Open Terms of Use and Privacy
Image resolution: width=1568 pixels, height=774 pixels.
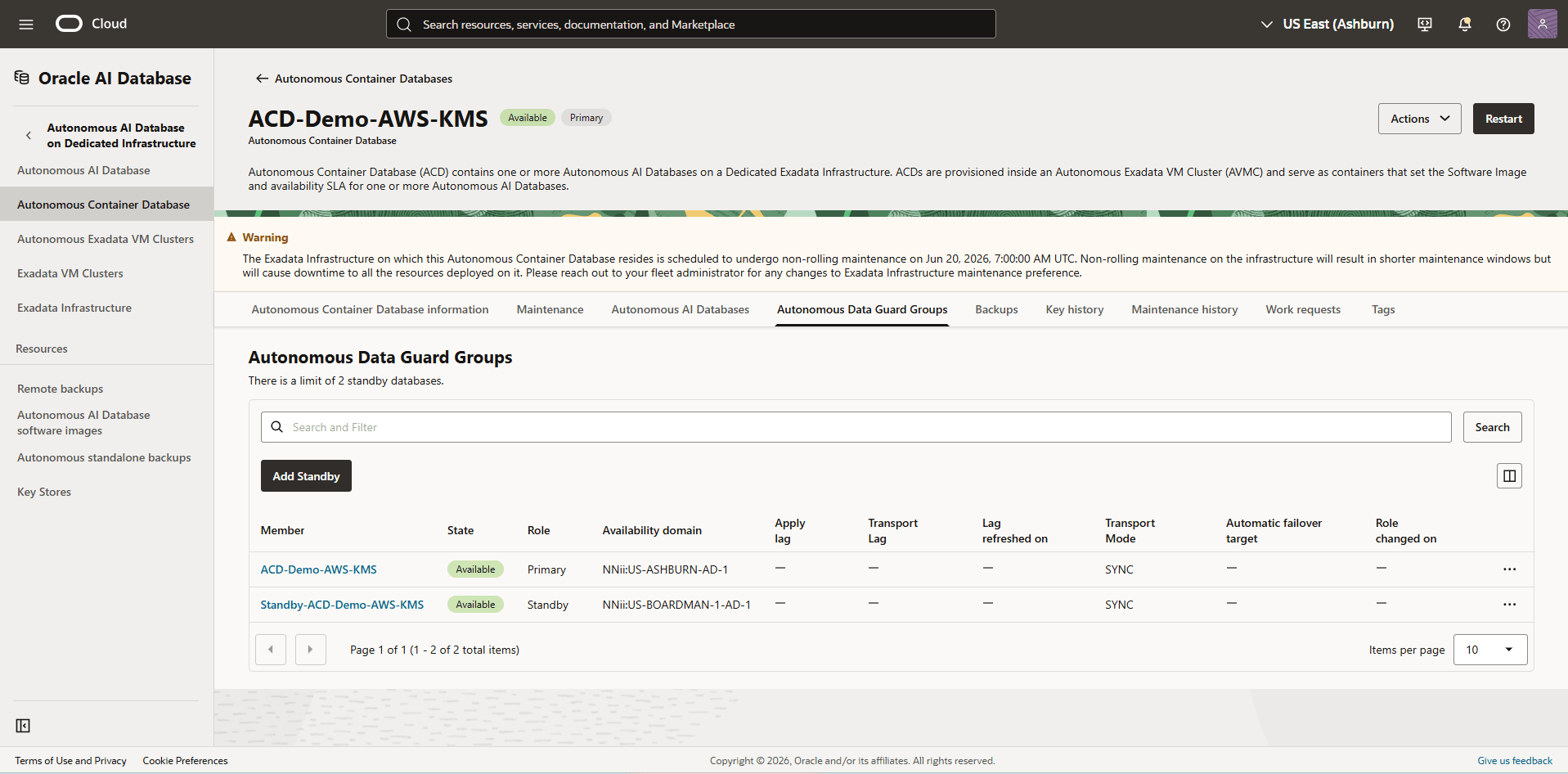click(70, 761)
